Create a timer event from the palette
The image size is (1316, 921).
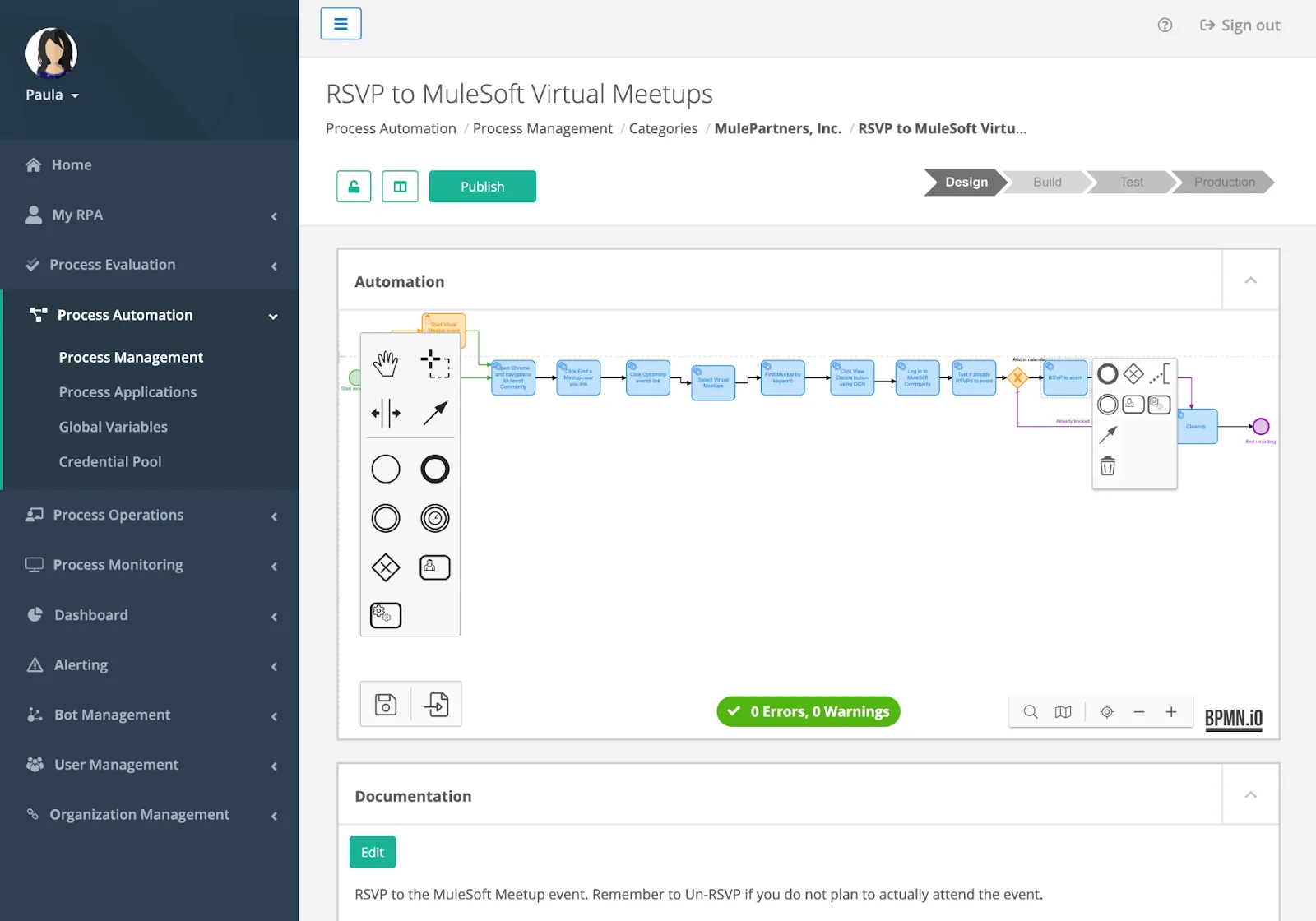[x=435, y=518]
